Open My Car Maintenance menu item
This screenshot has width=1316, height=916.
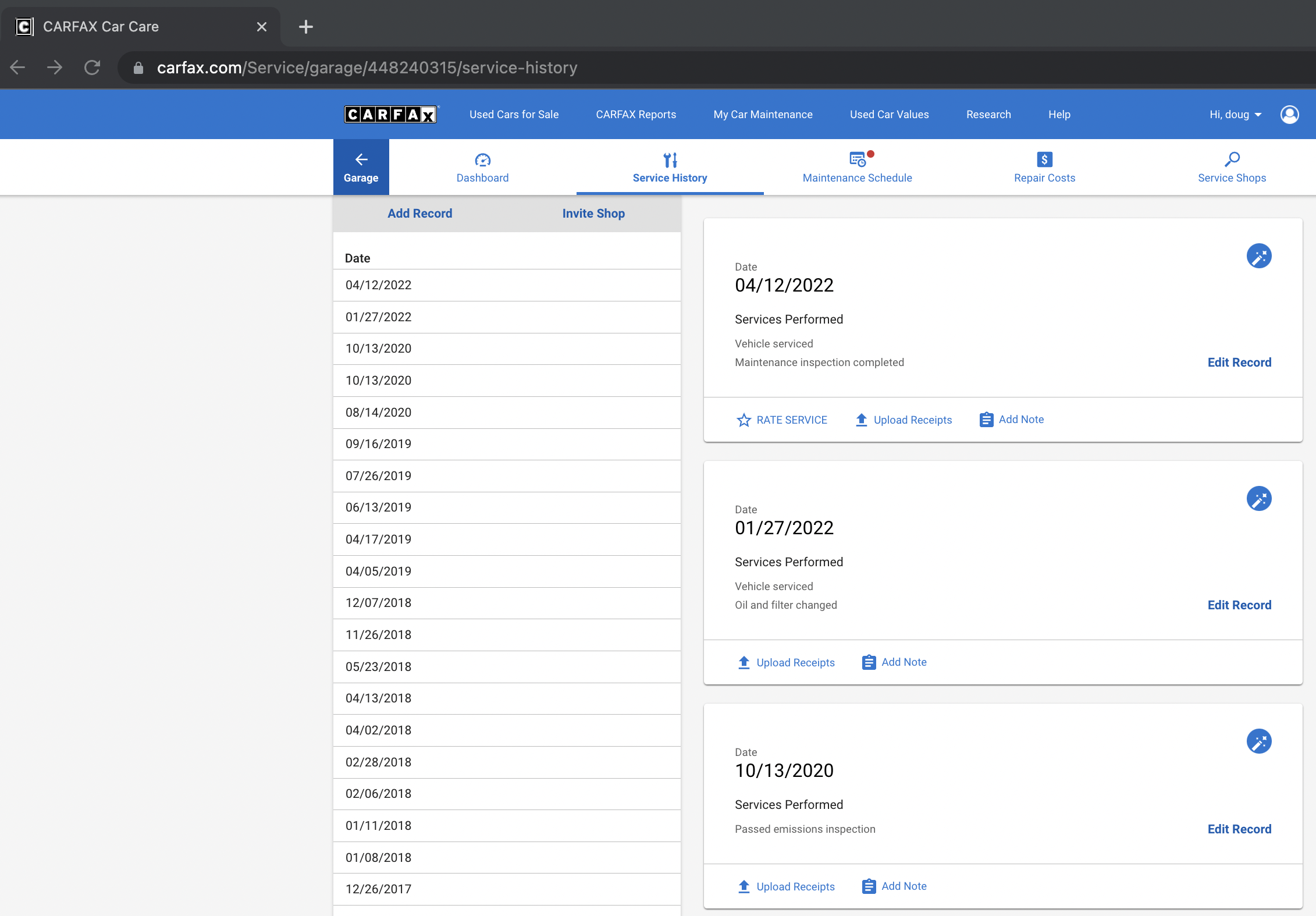[x=763, y=115]
